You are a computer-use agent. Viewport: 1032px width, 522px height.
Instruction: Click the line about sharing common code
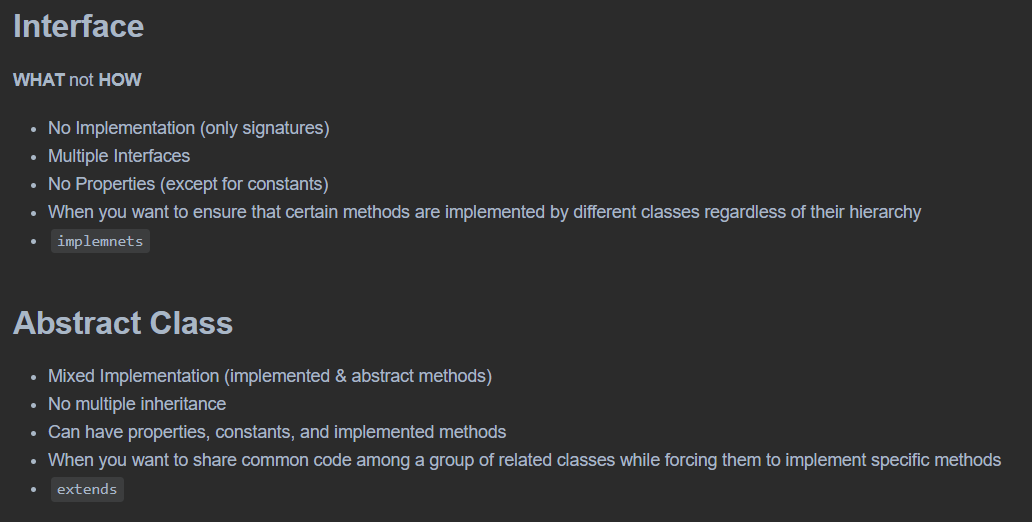[x=525, y=460]
